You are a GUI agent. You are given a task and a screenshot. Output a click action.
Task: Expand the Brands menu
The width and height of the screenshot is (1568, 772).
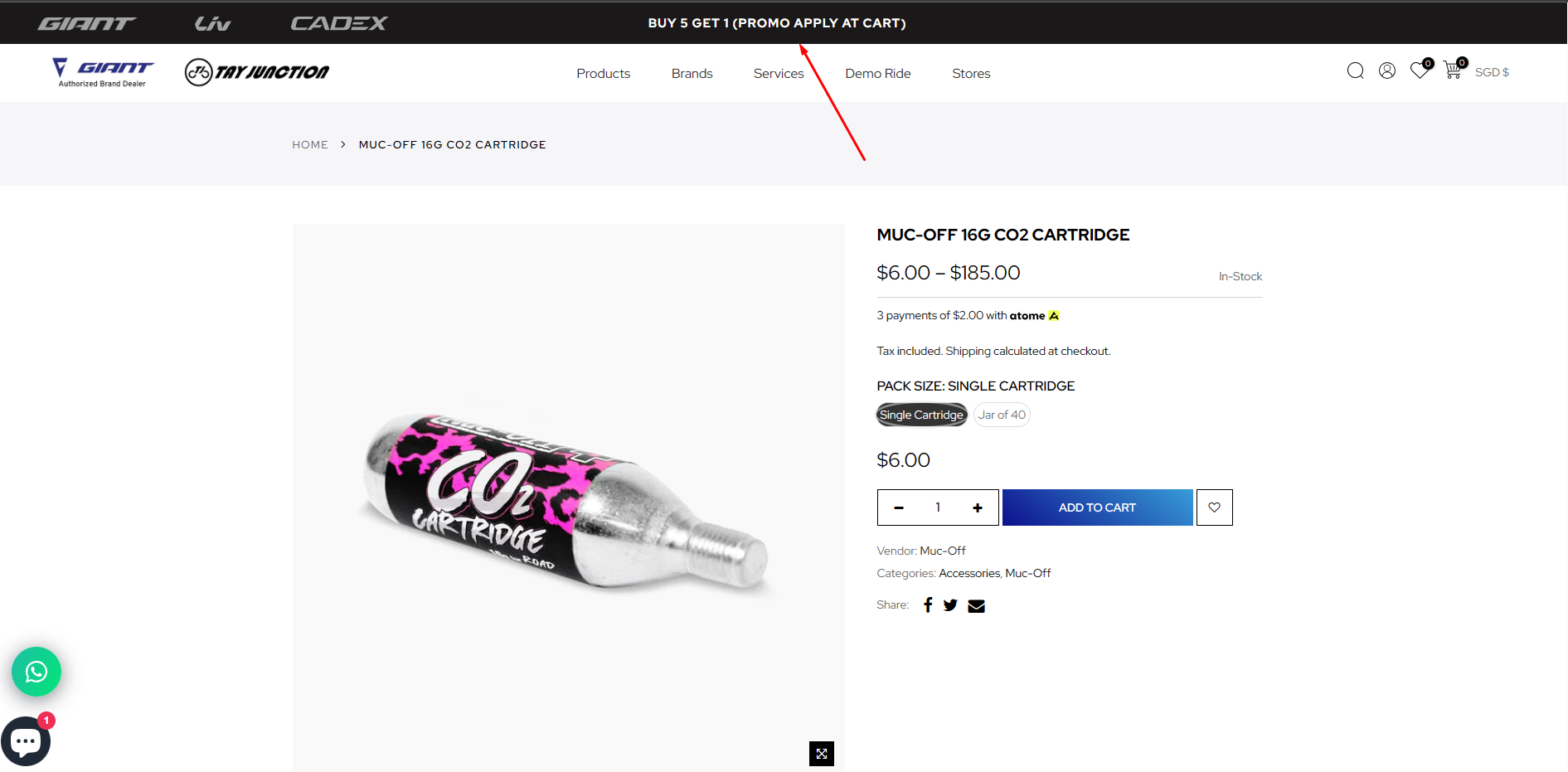(x=692, y=74)
